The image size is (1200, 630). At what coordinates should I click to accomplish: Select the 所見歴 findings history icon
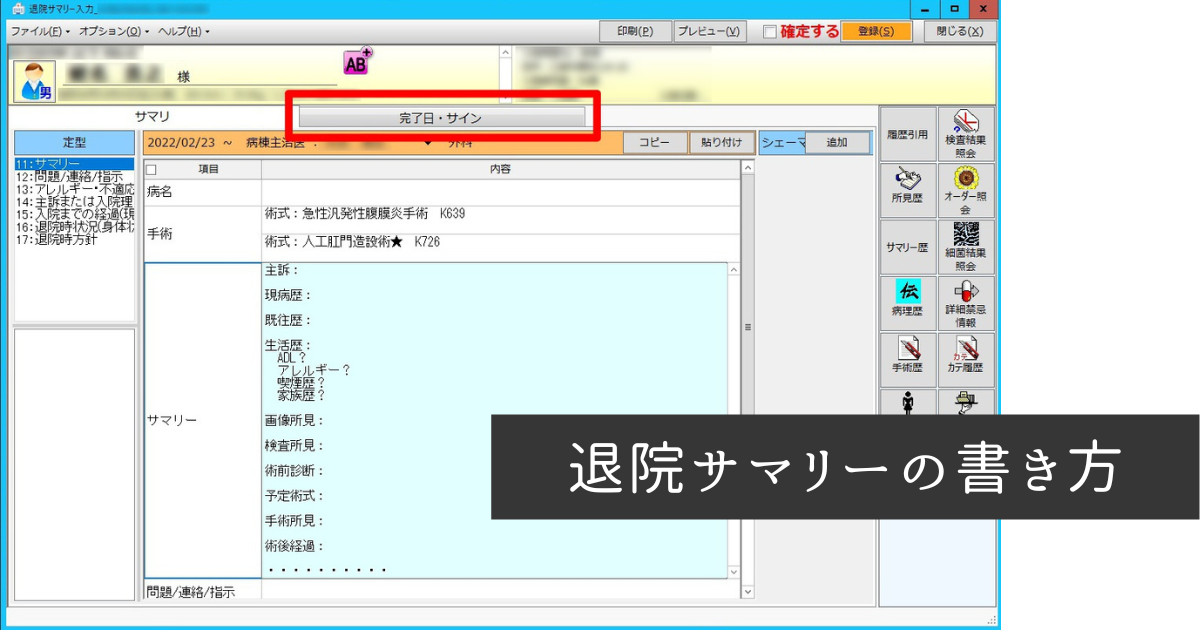tap(908, 188)
